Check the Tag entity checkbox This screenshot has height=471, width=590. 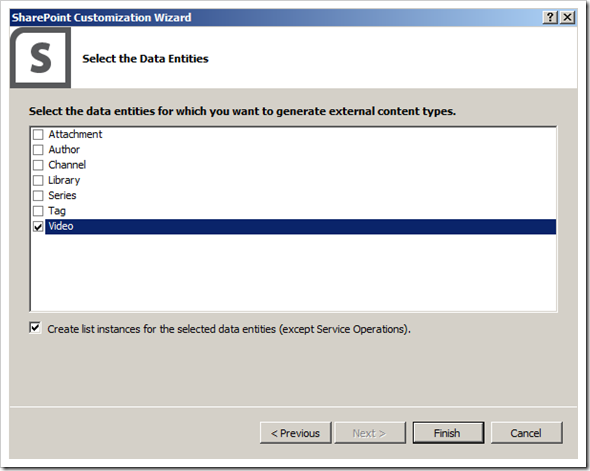(38, 211)
